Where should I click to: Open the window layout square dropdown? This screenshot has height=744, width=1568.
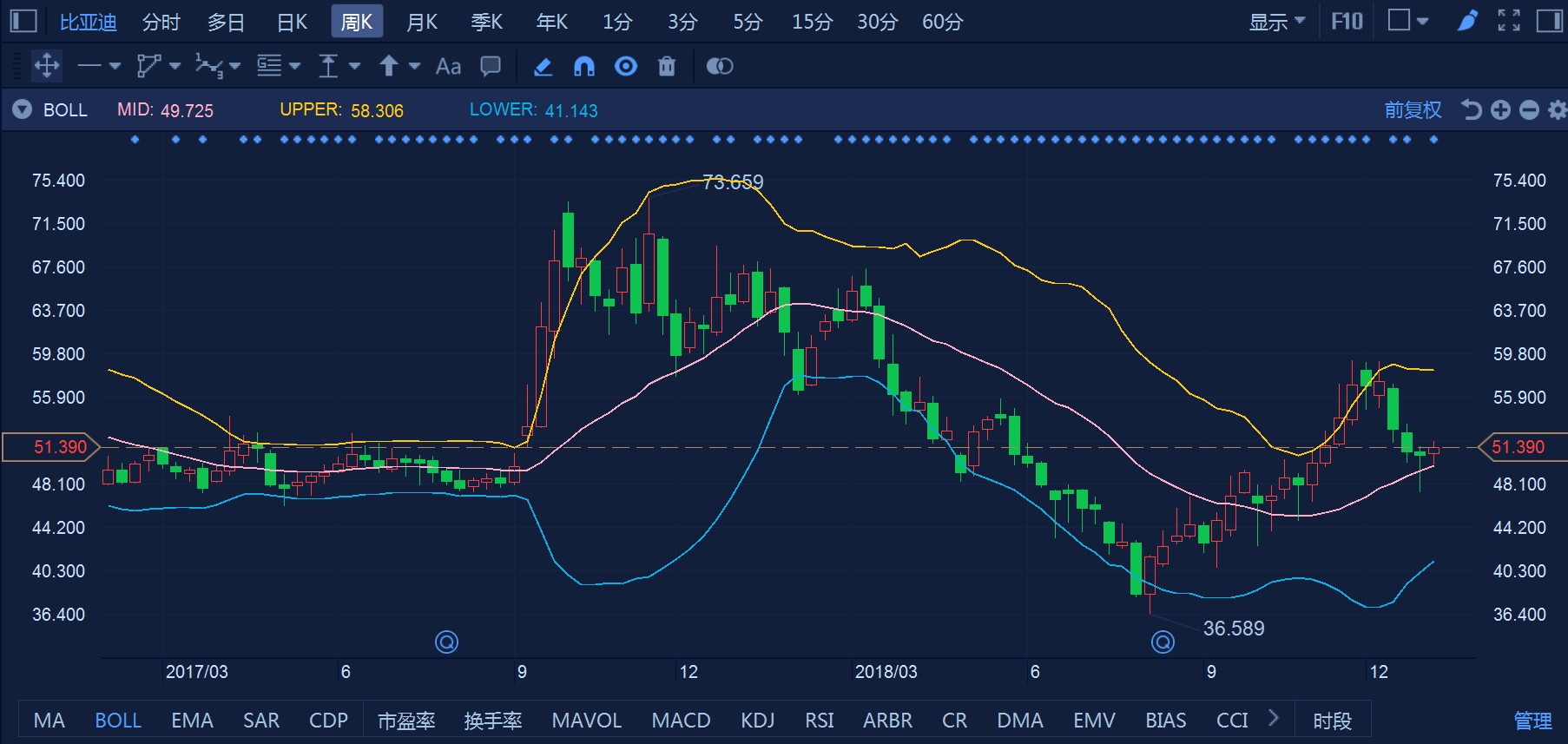click(x=1408, y=21)
